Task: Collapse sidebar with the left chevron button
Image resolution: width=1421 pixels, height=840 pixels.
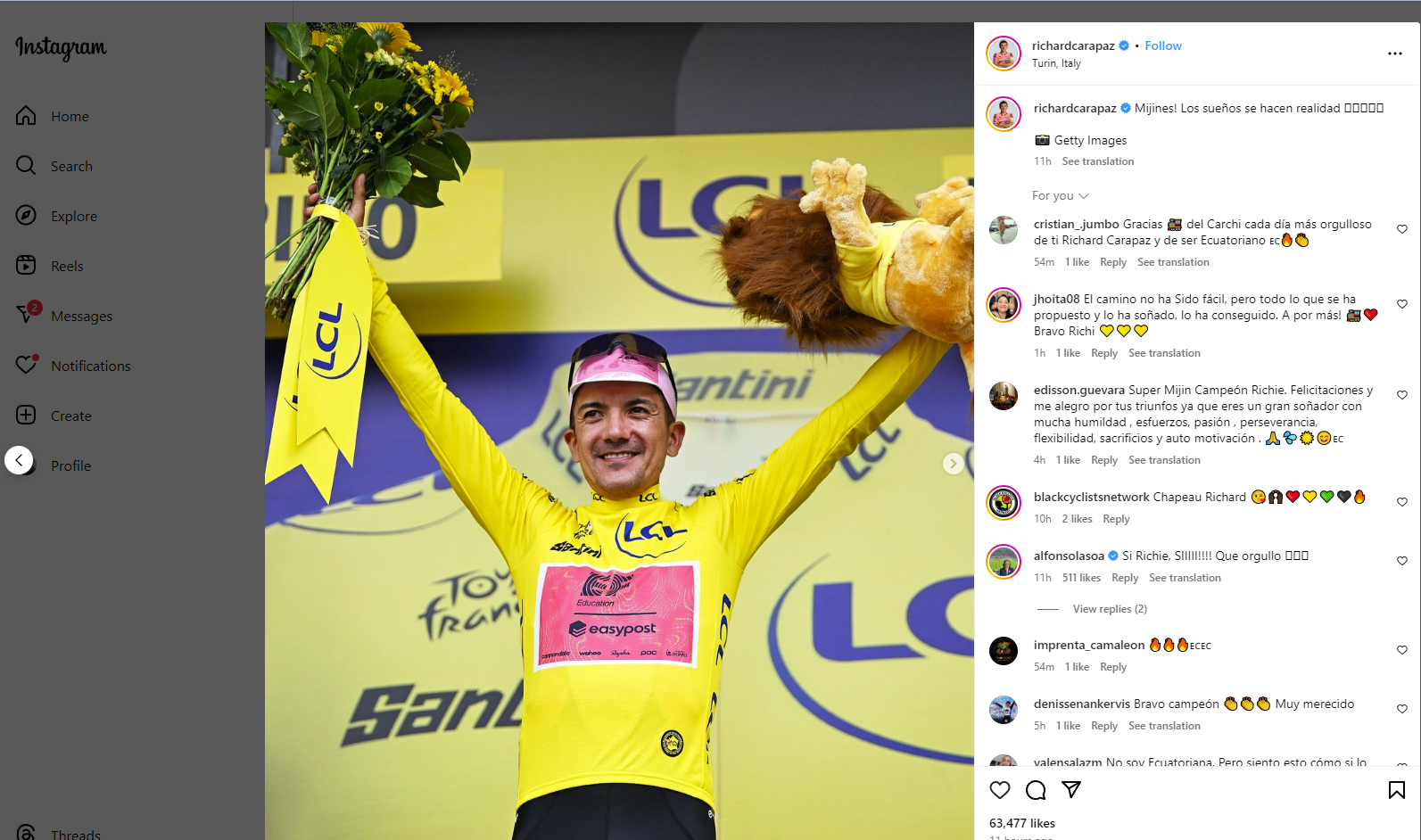Action: pyautogui.click(x=19, y=460)
